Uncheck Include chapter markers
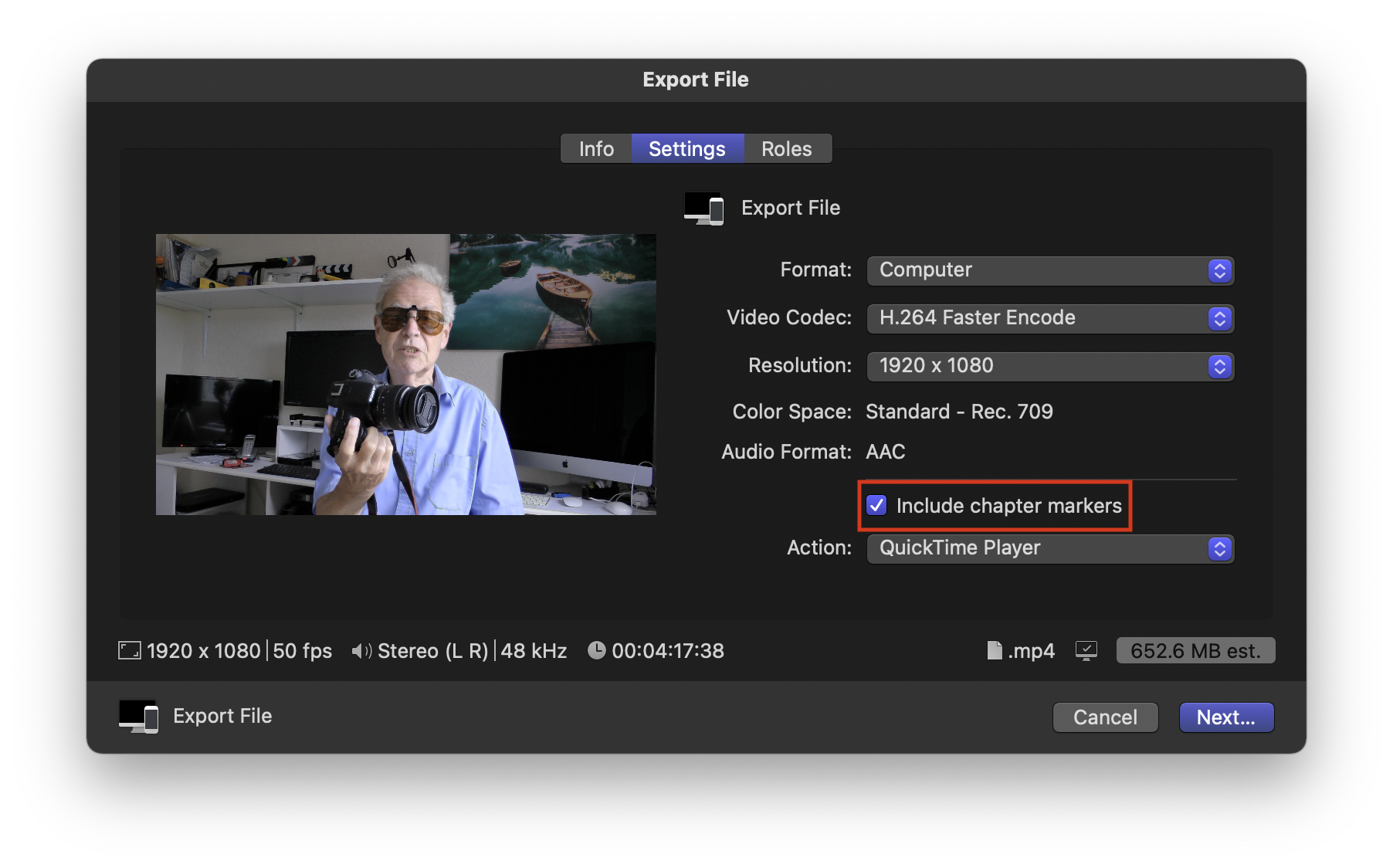1393x868 pixels. [876, 506]
